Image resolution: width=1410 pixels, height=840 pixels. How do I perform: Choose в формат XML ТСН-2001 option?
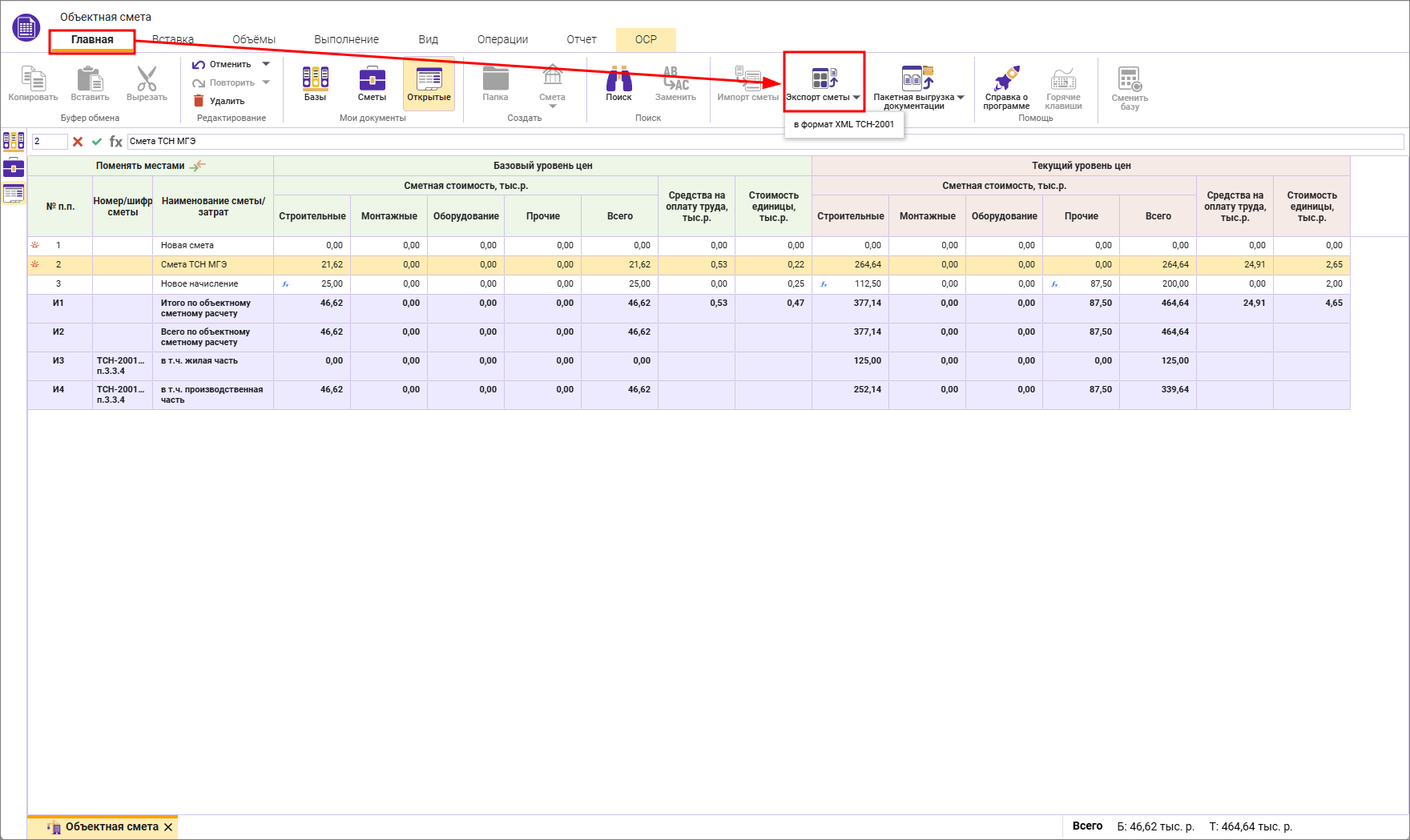tap(844, 124)
